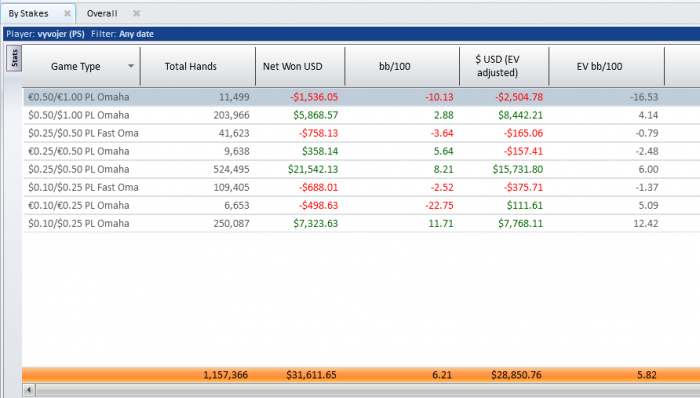Click the $15,731.80 EV adjusted cell

click(518, 169)
